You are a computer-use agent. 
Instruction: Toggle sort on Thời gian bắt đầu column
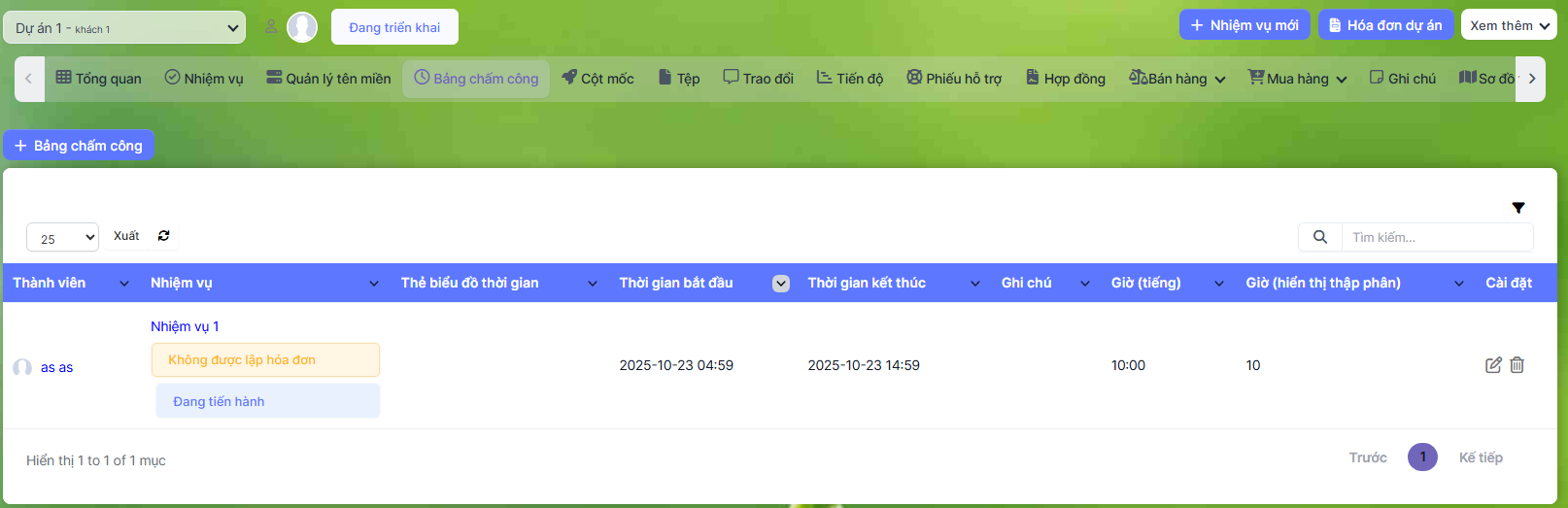pos(780,284)
